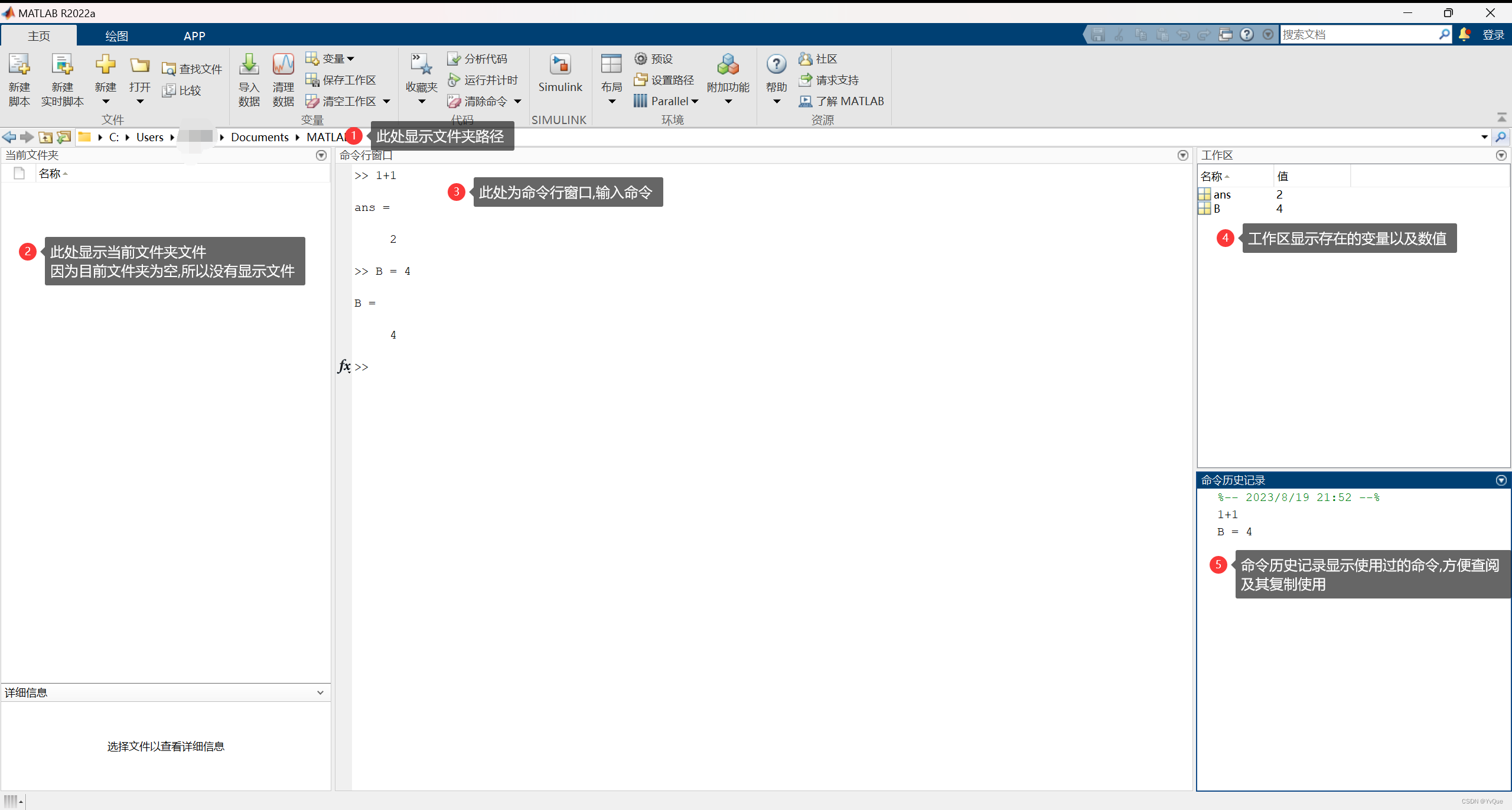
Task: Click the Help (帮助) question mark icon
Action: [776, 64]
